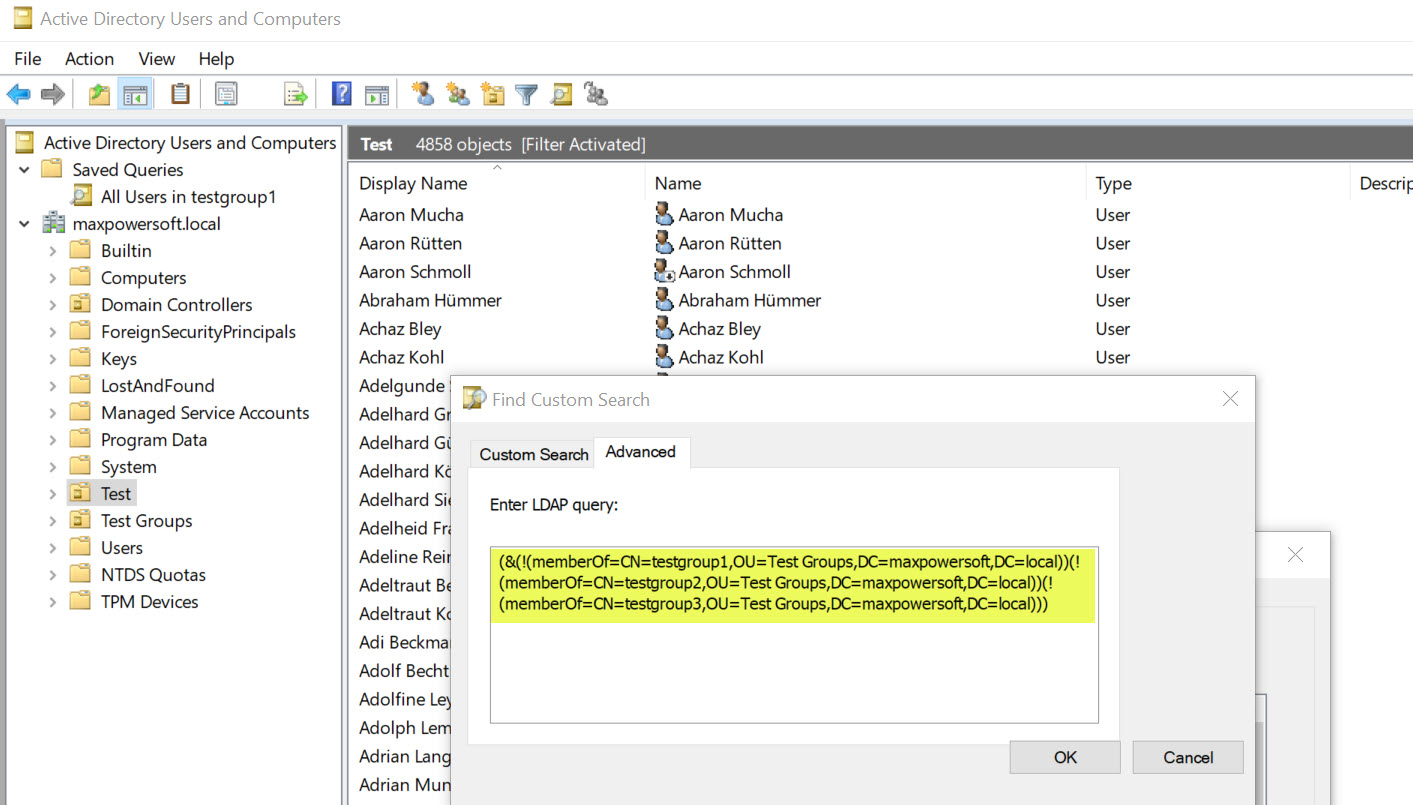The width and height of the screenshot is (1413, 805).
Task: Open filter options funnel icon
Action: [x=526, y=94]
